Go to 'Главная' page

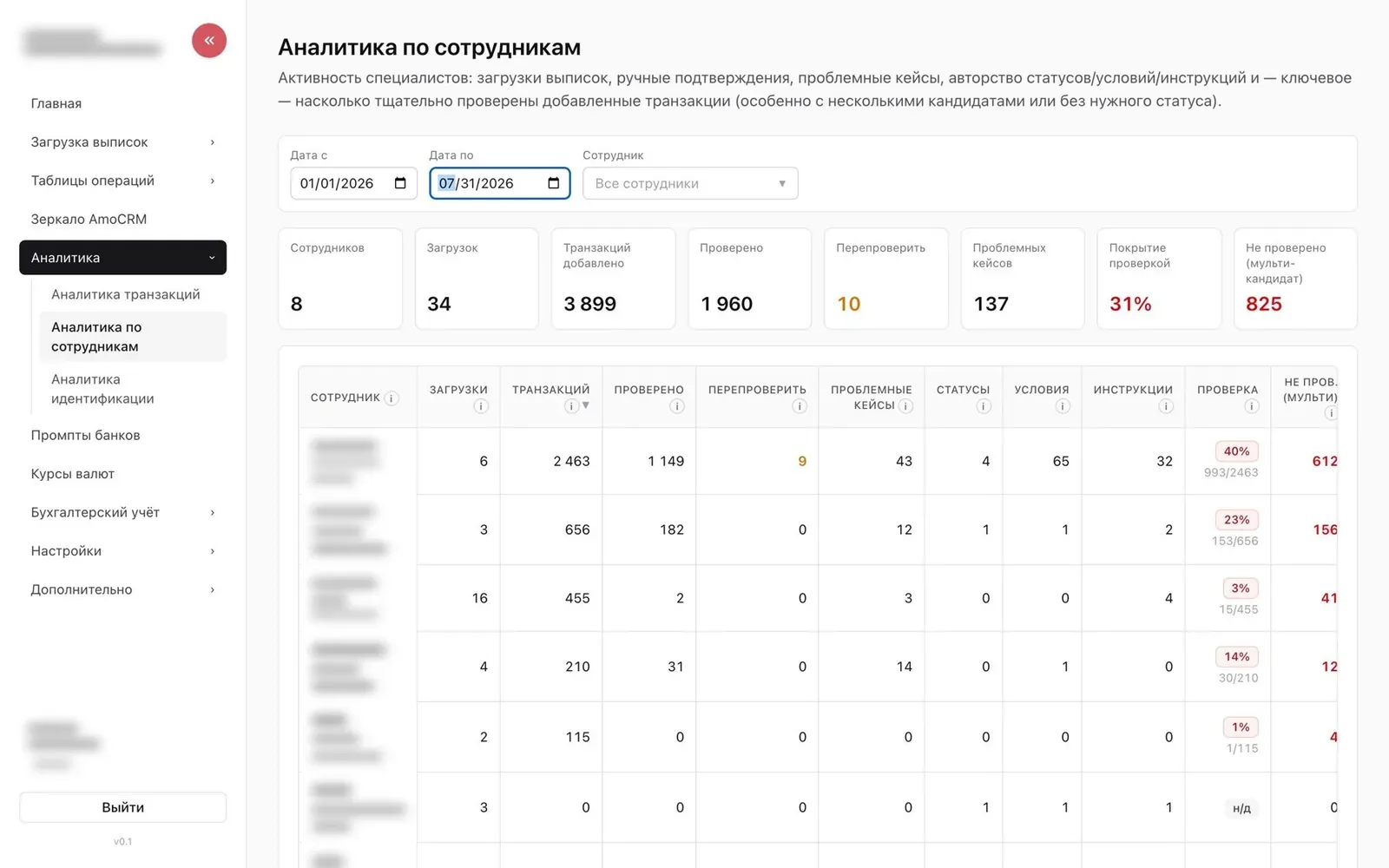122,103
